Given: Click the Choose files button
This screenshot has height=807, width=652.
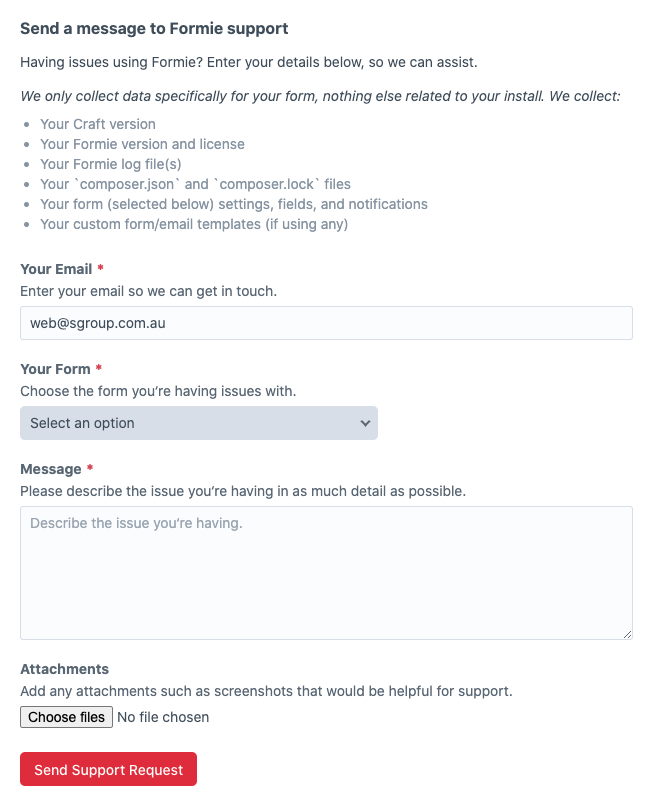Looking at the screenshot, I should 66,717.
